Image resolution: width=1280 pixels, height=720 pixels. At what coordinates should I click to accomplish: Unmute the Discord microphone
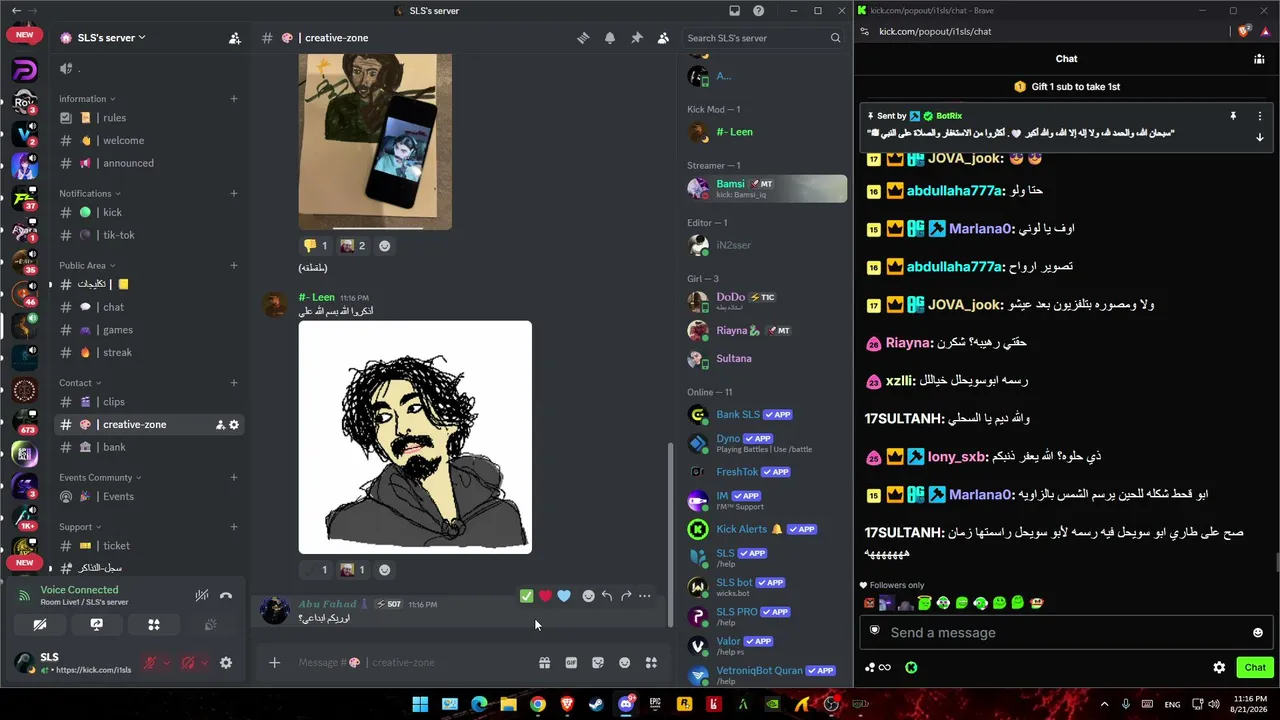pos(150,663)
